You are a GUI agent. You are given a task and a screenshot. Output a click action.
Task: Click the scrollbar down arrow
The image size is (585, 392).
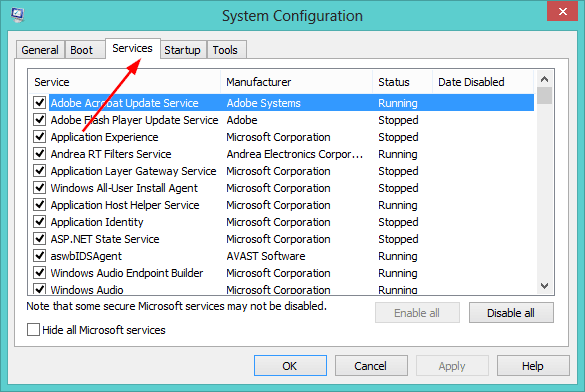(x=544, y=286)
